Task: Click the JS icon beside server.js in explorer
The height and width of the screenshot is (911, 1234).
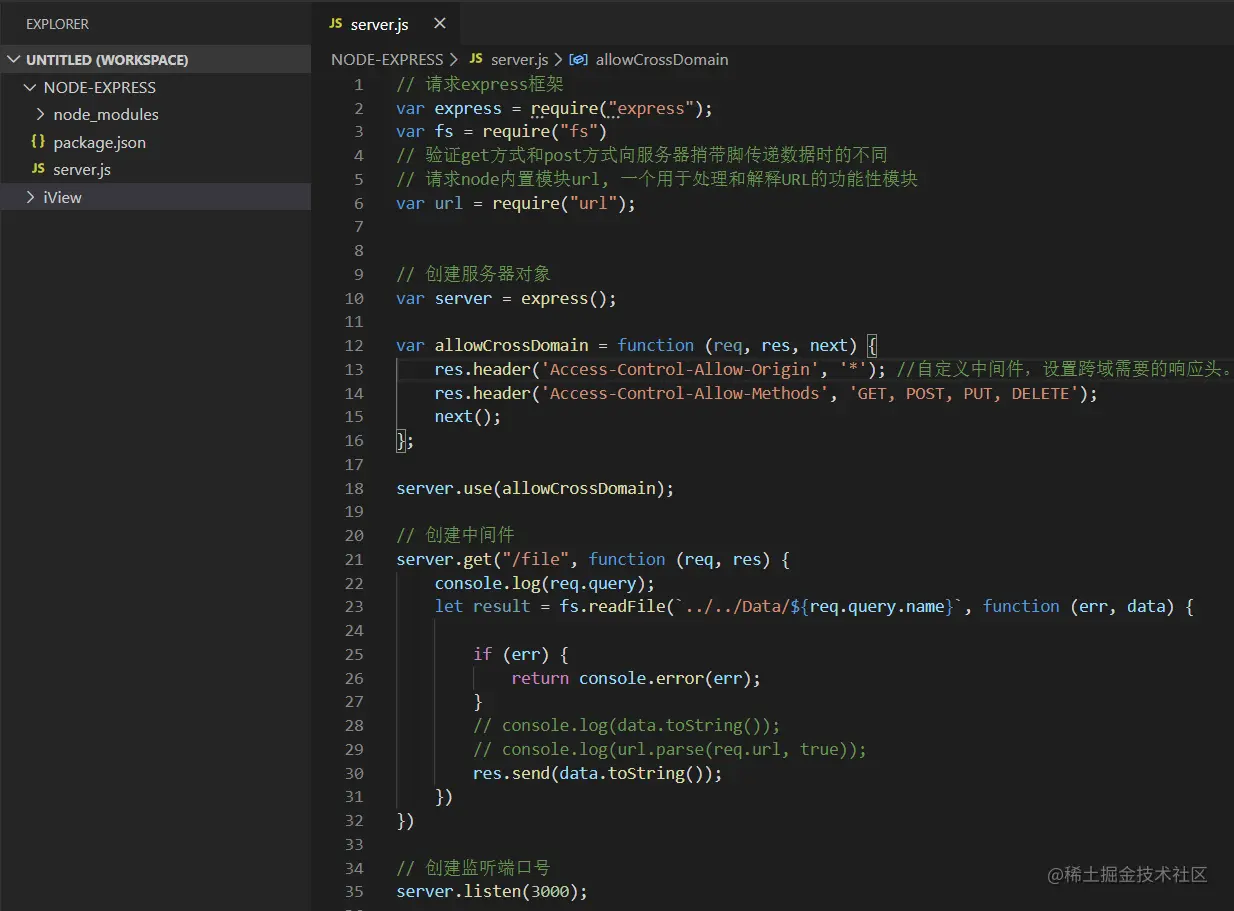Action: point(38,170)
